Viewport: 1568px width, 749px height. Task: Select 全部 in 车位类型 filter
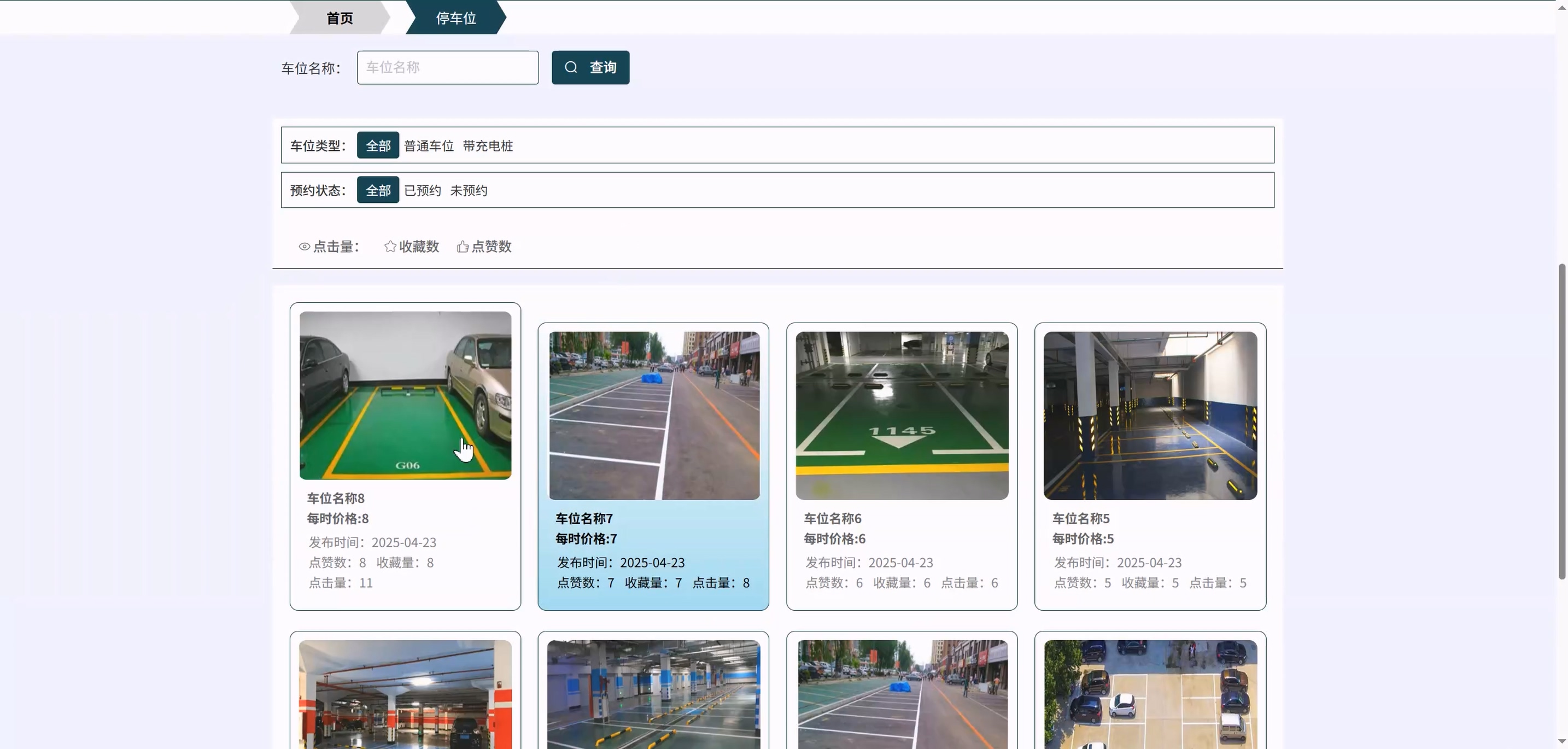pos(377,145)
